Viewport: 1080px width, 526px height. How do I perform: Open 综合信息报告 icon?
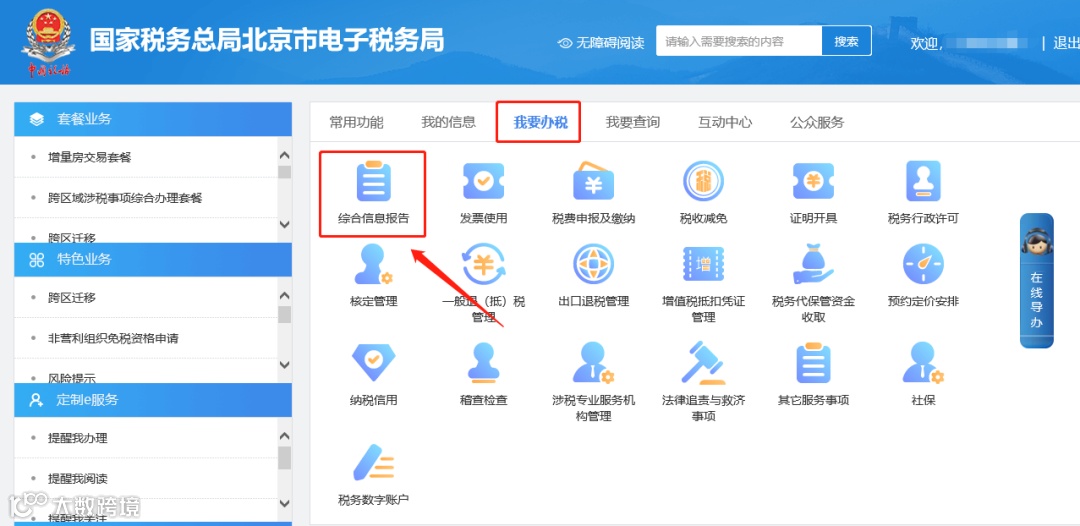click(x=373, y=182)
